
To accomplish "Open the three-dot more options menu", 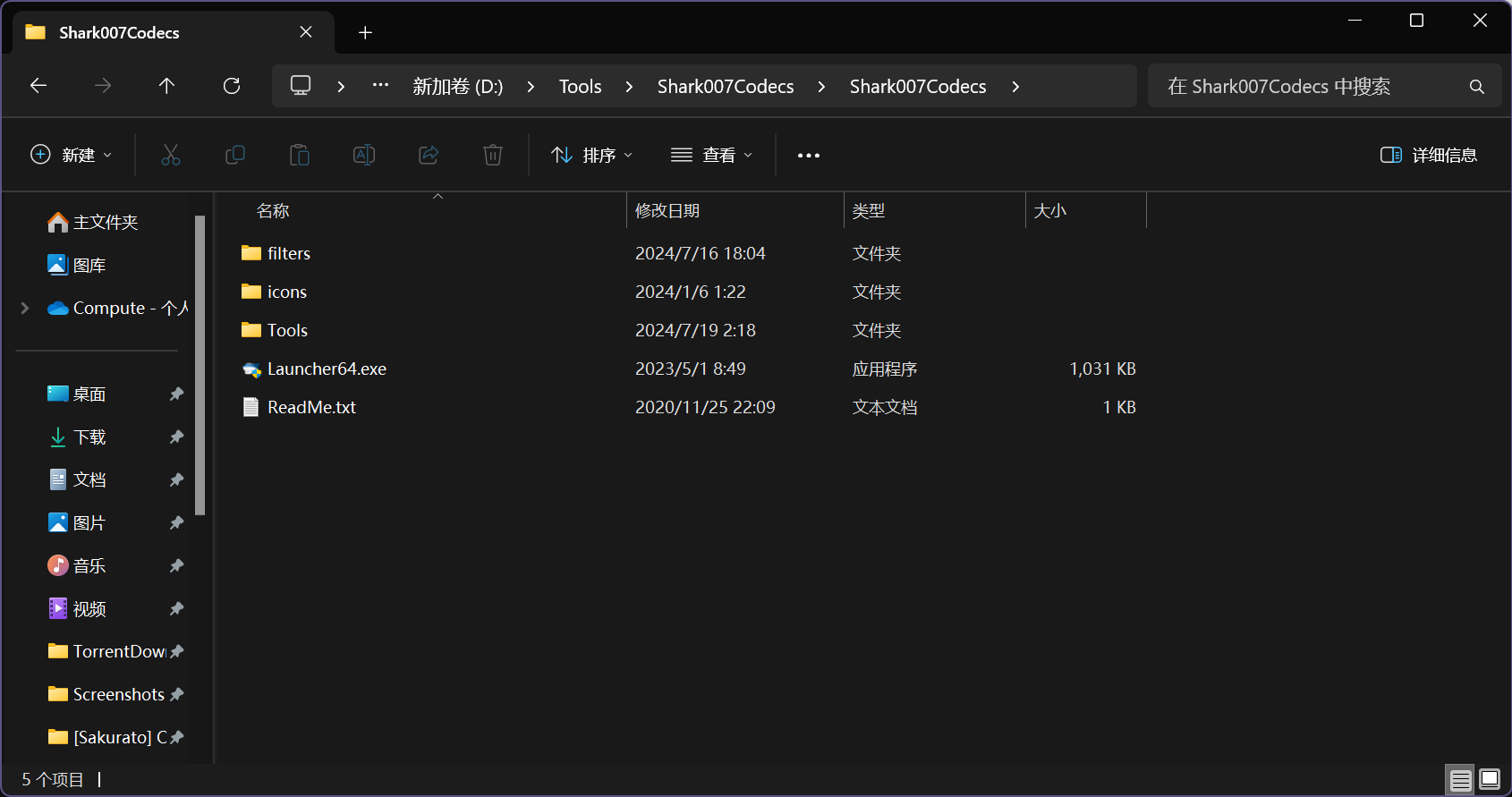I will [x=809, y=155].
